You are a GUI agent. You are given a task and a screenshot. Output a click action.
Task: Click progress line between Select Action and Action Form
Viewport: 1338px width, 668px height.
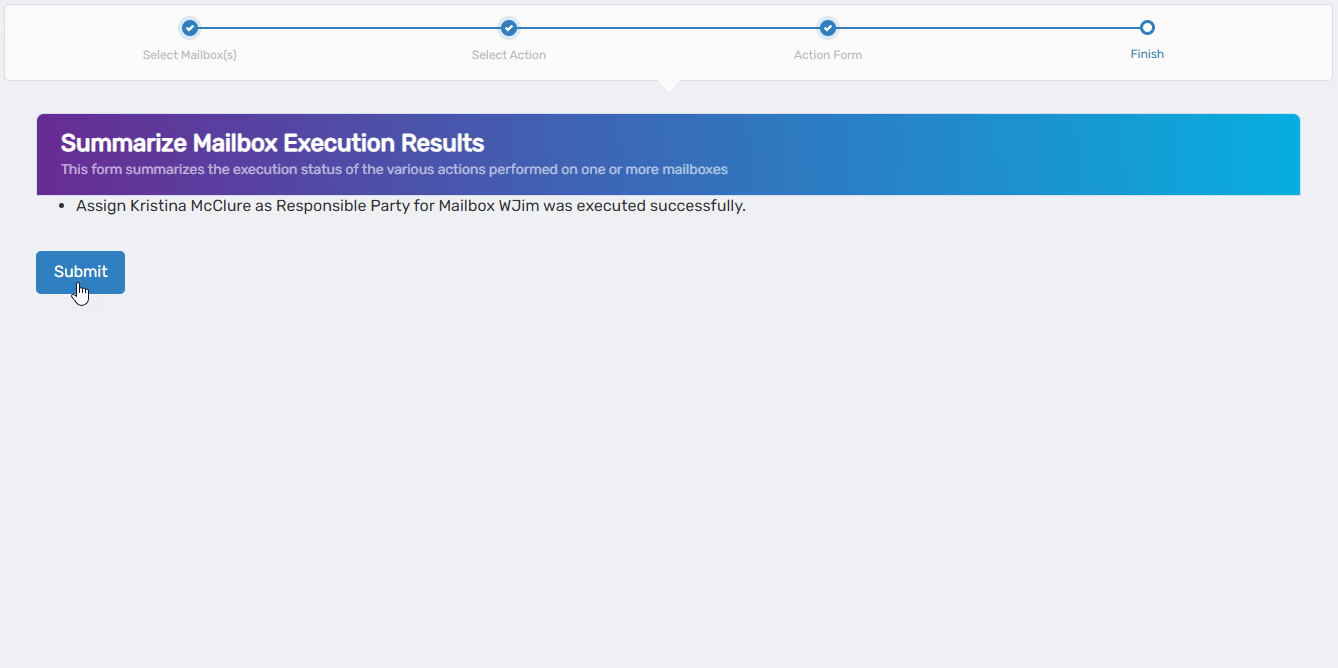[668, 28]
